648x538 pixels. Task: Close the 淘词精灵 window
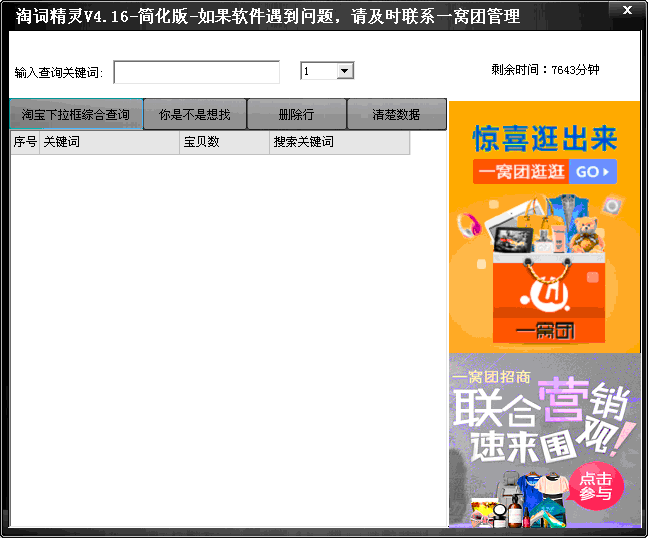point(626,10)
